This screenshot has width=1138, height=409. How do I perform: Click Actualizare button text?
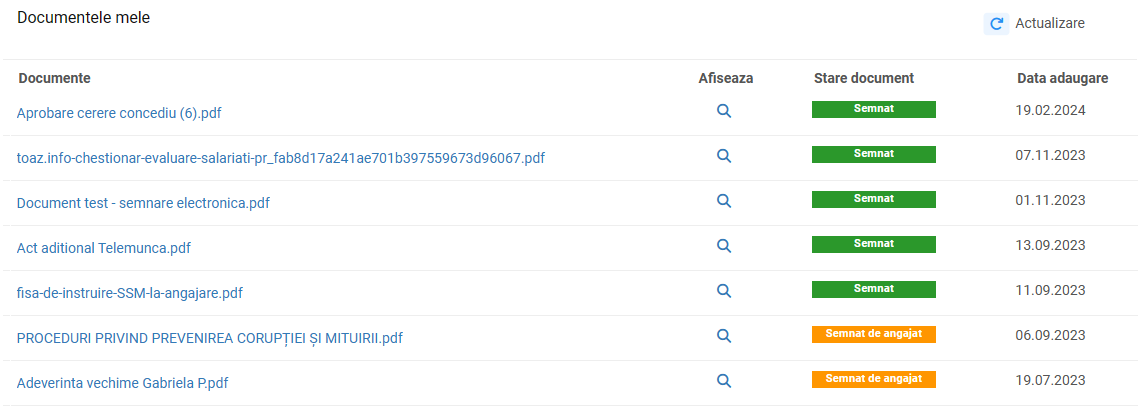click(x=1049, y=23)
